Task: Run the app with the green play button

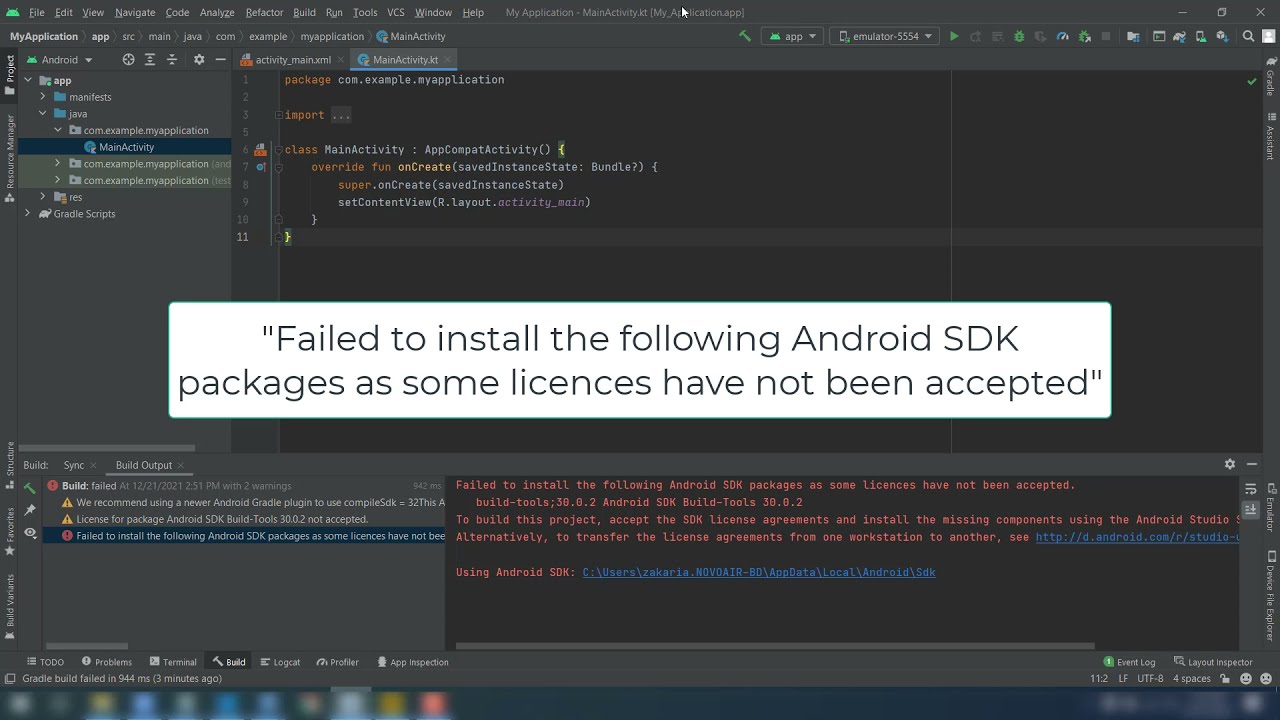Action: (954, 36)
